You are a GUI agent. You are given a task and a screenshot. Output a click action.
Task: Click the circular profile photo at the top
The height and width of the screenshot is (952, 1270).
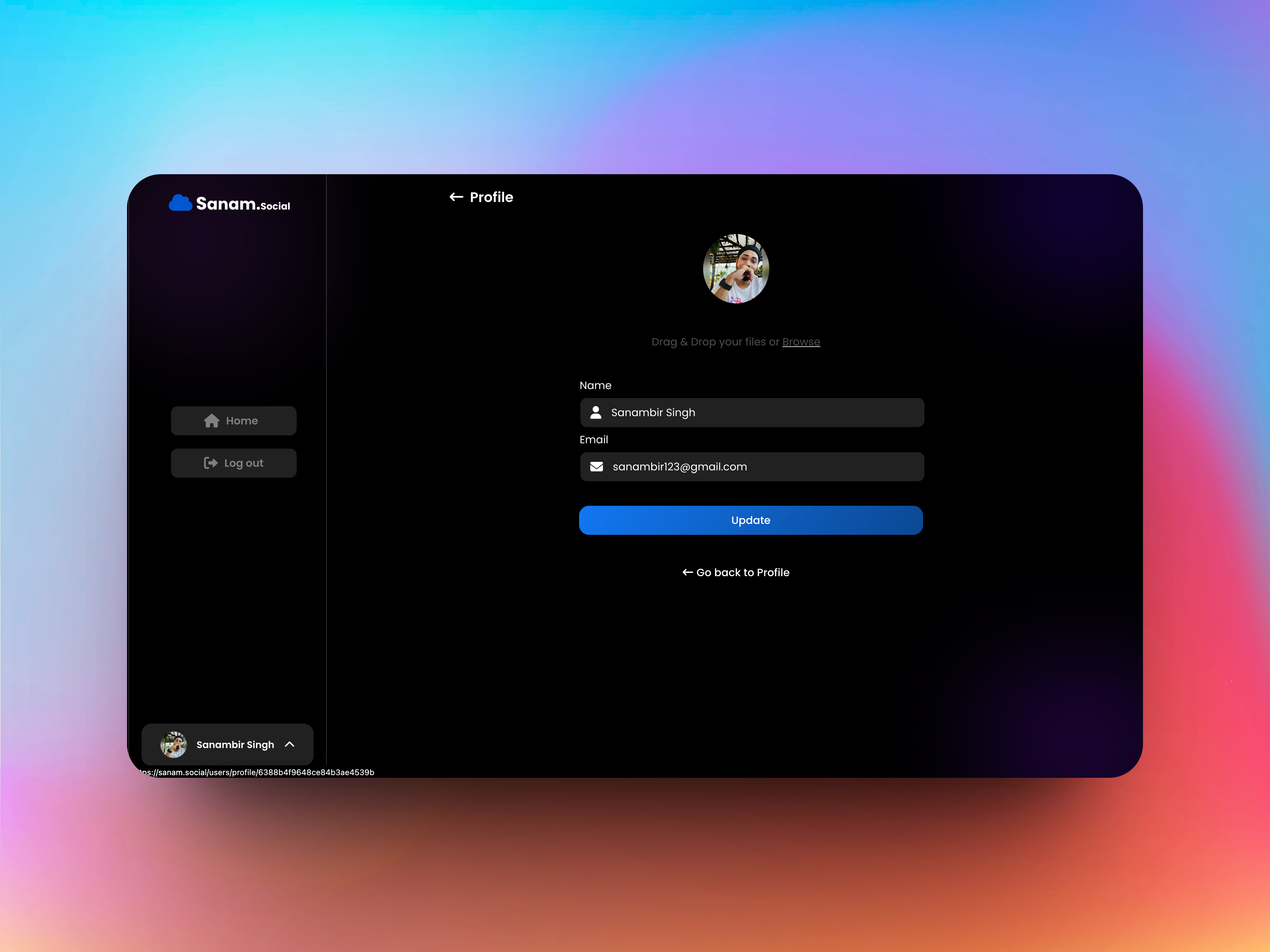pyautogui.click(x=736, y=268)
